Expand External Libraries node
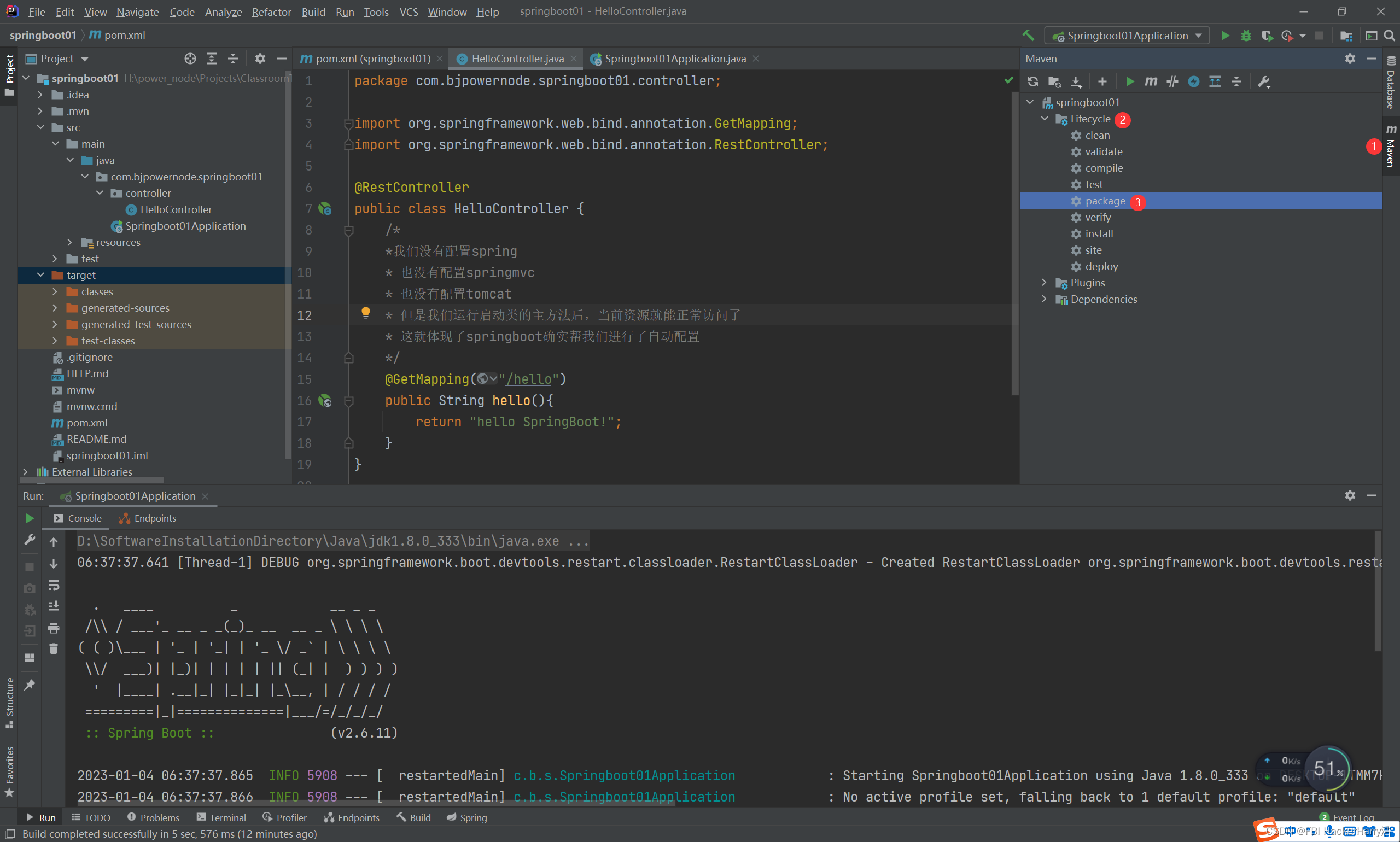The image size is (1400, 842). pos(25,471)
